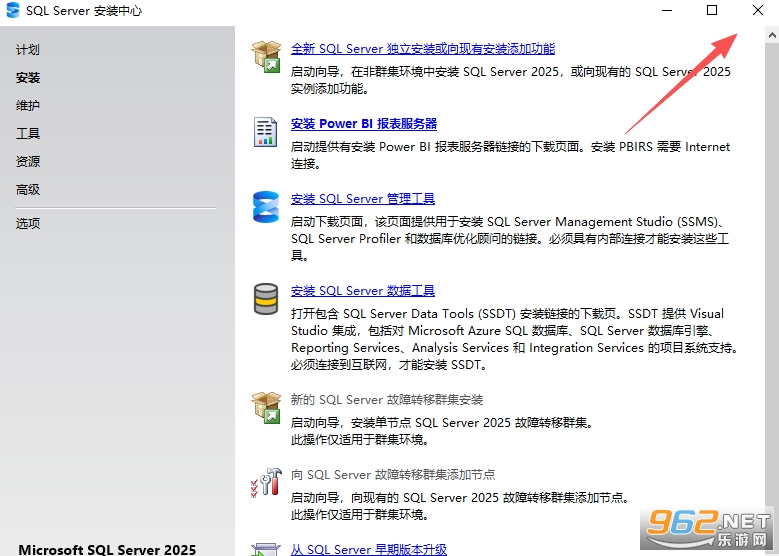The height and width of the screenshot is (556, 779).
Task: Click the text 此操作仅适用于群集环境 under 故障转移群集安装
Action: click(360, 439)
